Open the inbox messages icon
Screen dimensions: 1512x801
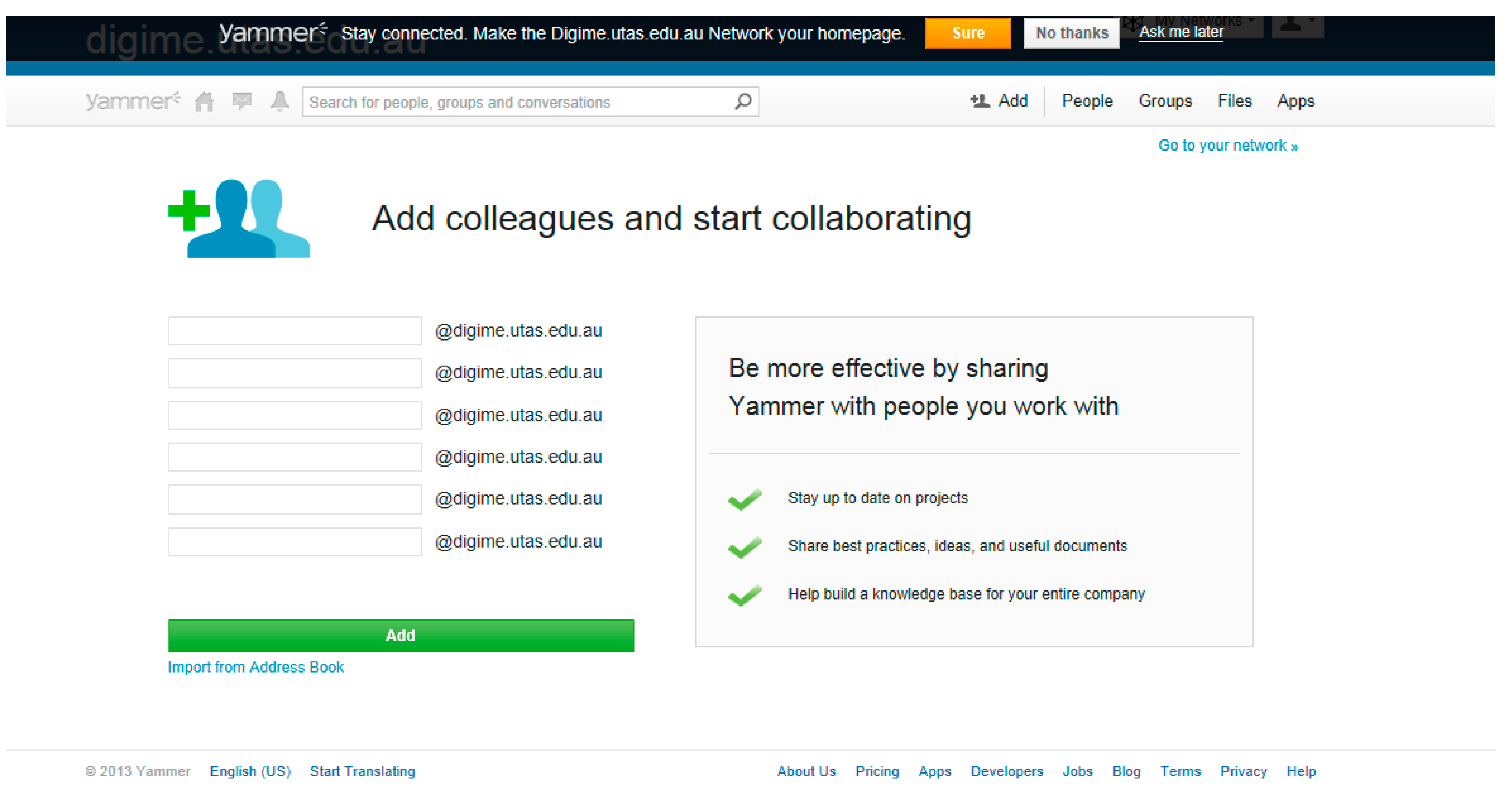tap(242, 101)
